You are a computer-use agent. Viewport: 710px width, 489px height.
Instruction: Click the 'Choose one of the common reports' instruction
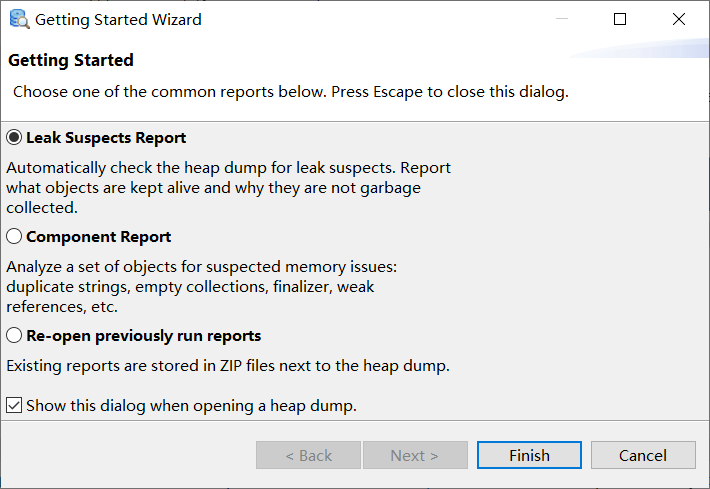point(290,92)
